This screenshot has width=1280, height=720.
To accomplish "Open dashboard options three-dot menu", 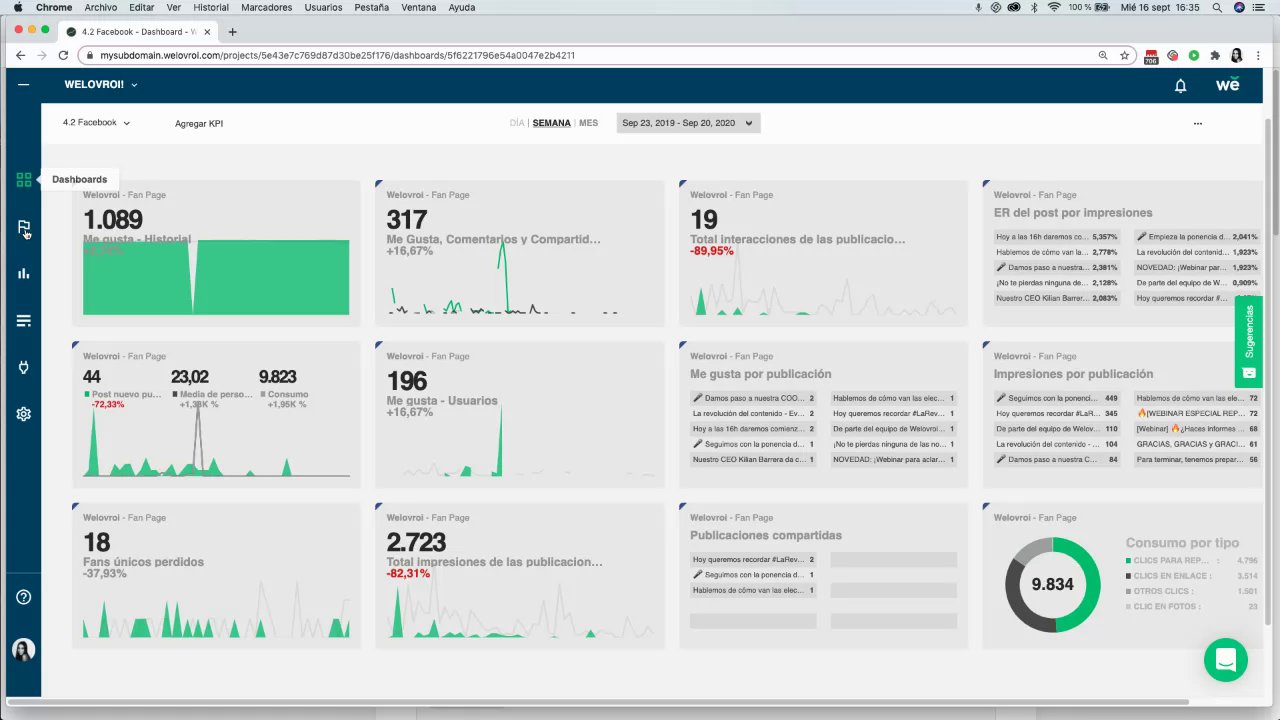I will pyautogui.click(x=1197, y=124).
